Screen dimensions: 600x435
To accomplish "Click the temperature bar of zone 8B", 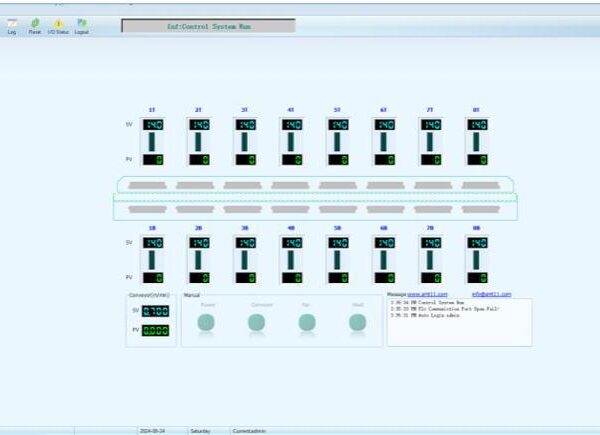I will 476,260.
